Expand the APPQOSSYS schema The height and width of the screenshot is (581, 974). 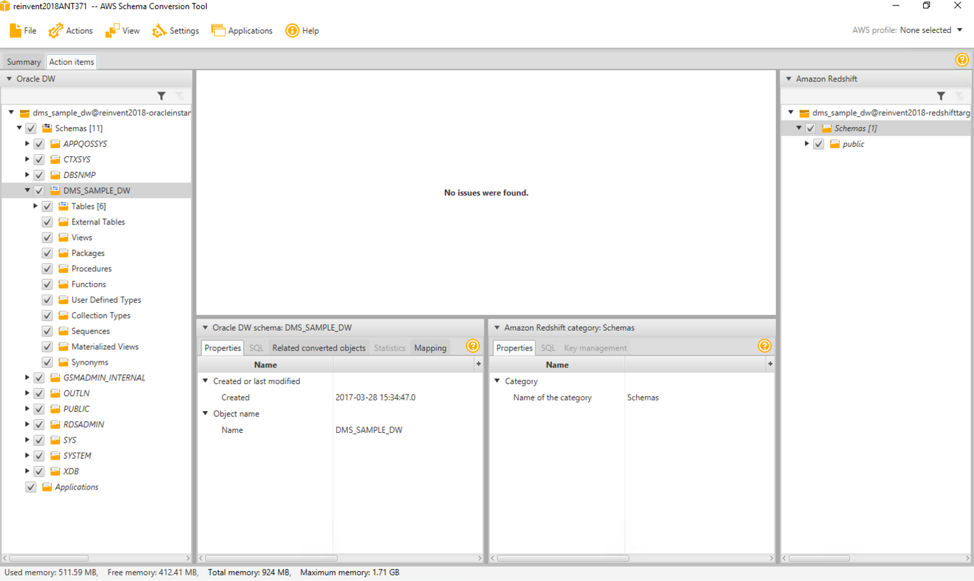click(27, 144)
